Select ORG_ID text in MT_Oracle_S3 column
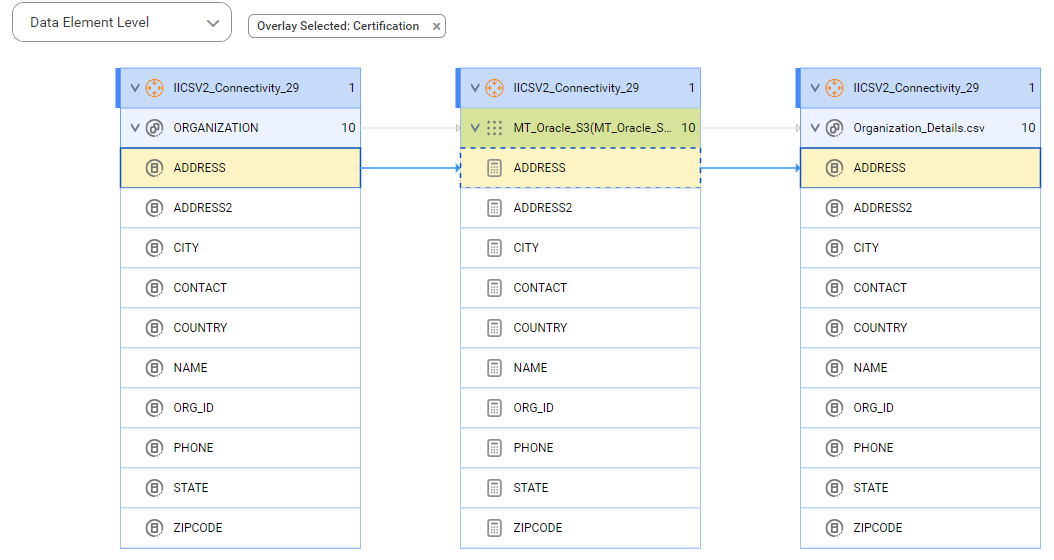Screen dimensions: 1054x560 [534, 408]
